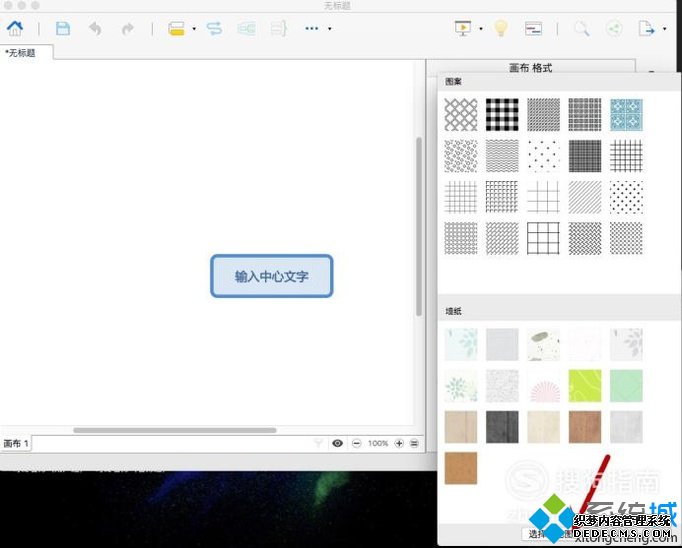Choose the orange cork wallpaper

pyautogui.click(x=461, y=468)
